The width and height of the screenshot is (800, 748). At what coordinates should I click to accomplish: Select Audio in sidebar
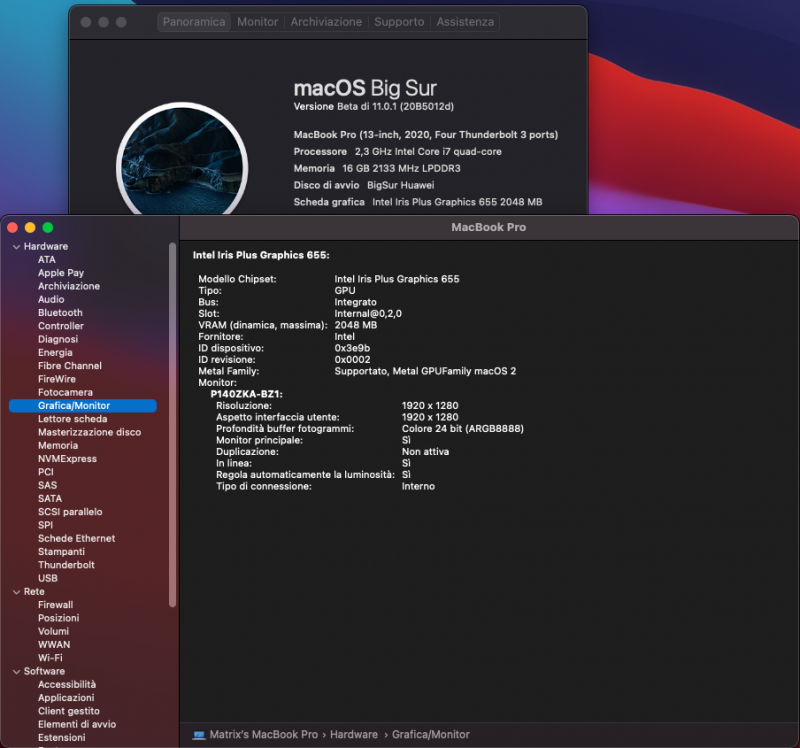pyautogui.click(x=51, y=300)
